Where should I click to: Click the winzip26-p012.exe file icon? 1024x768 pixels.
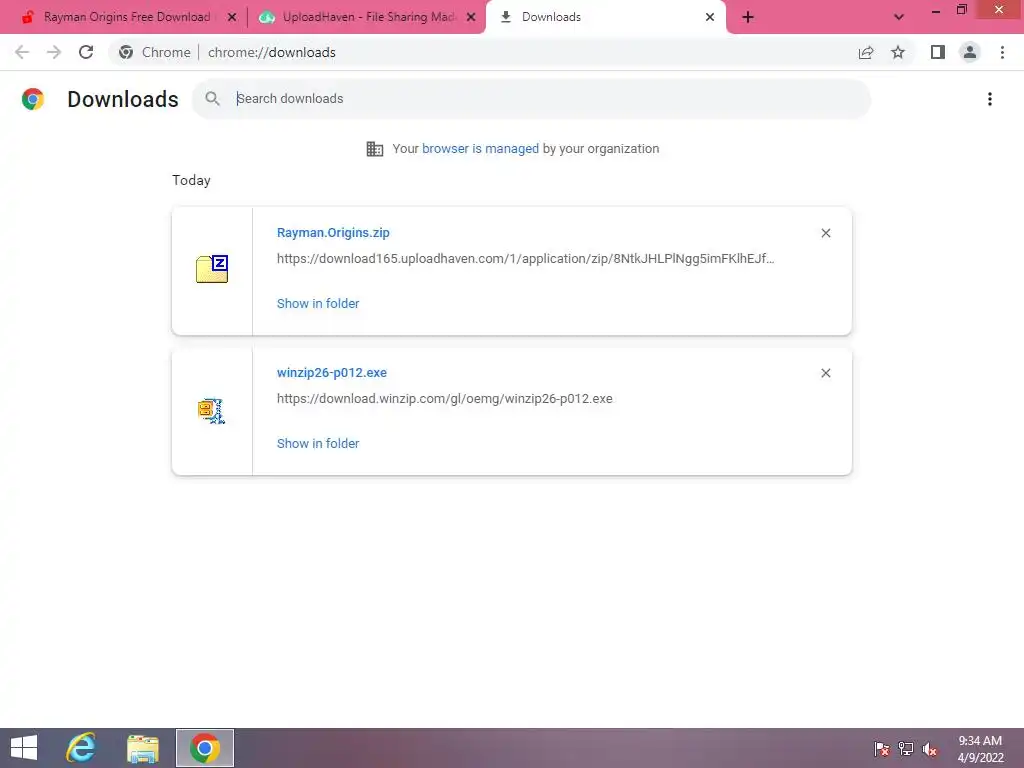(212, 411)
